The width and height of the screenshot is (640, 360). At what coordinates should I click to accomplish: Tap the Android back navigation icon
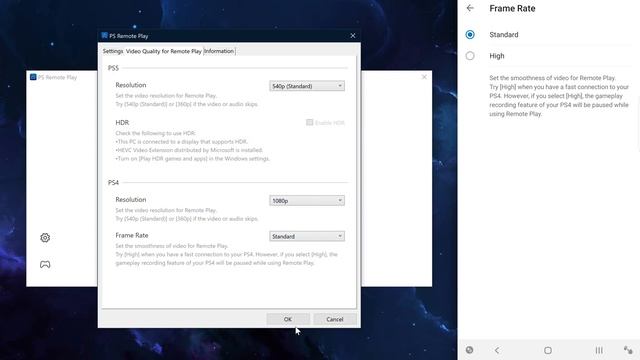[x=497, y=350]
